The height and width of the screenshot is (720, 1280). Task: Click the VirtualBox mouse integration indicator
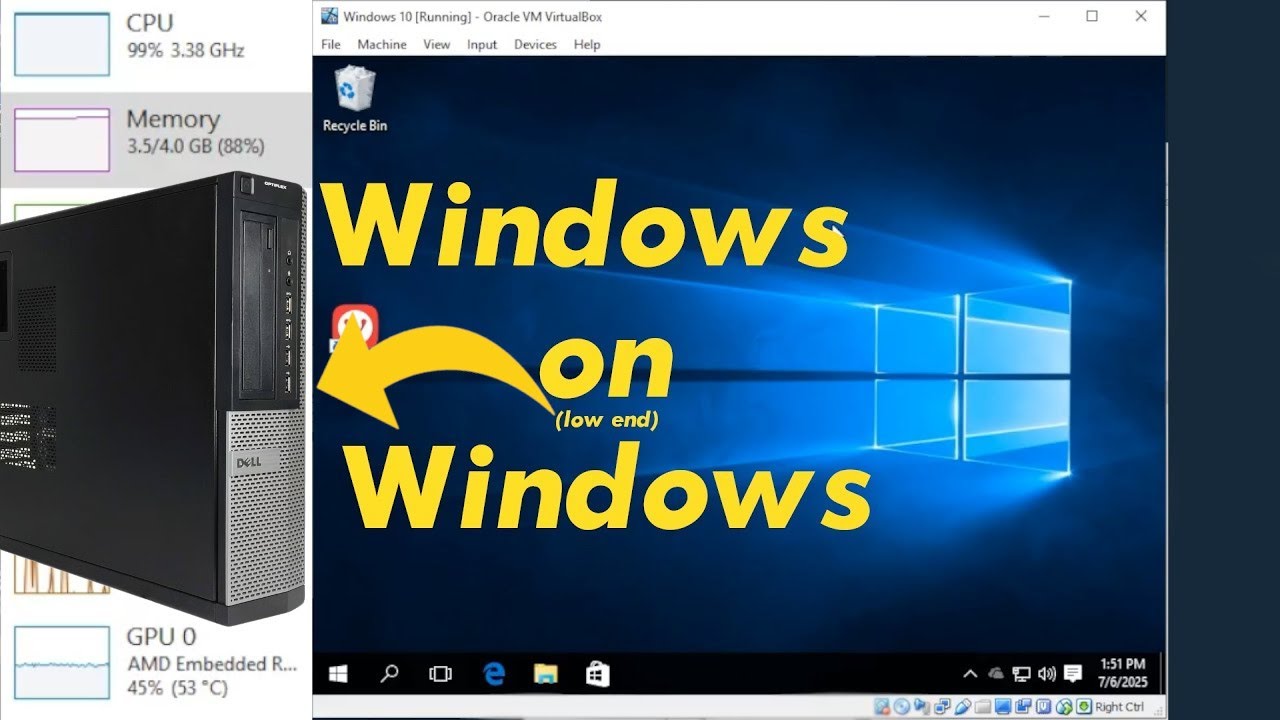point(1063,707)
